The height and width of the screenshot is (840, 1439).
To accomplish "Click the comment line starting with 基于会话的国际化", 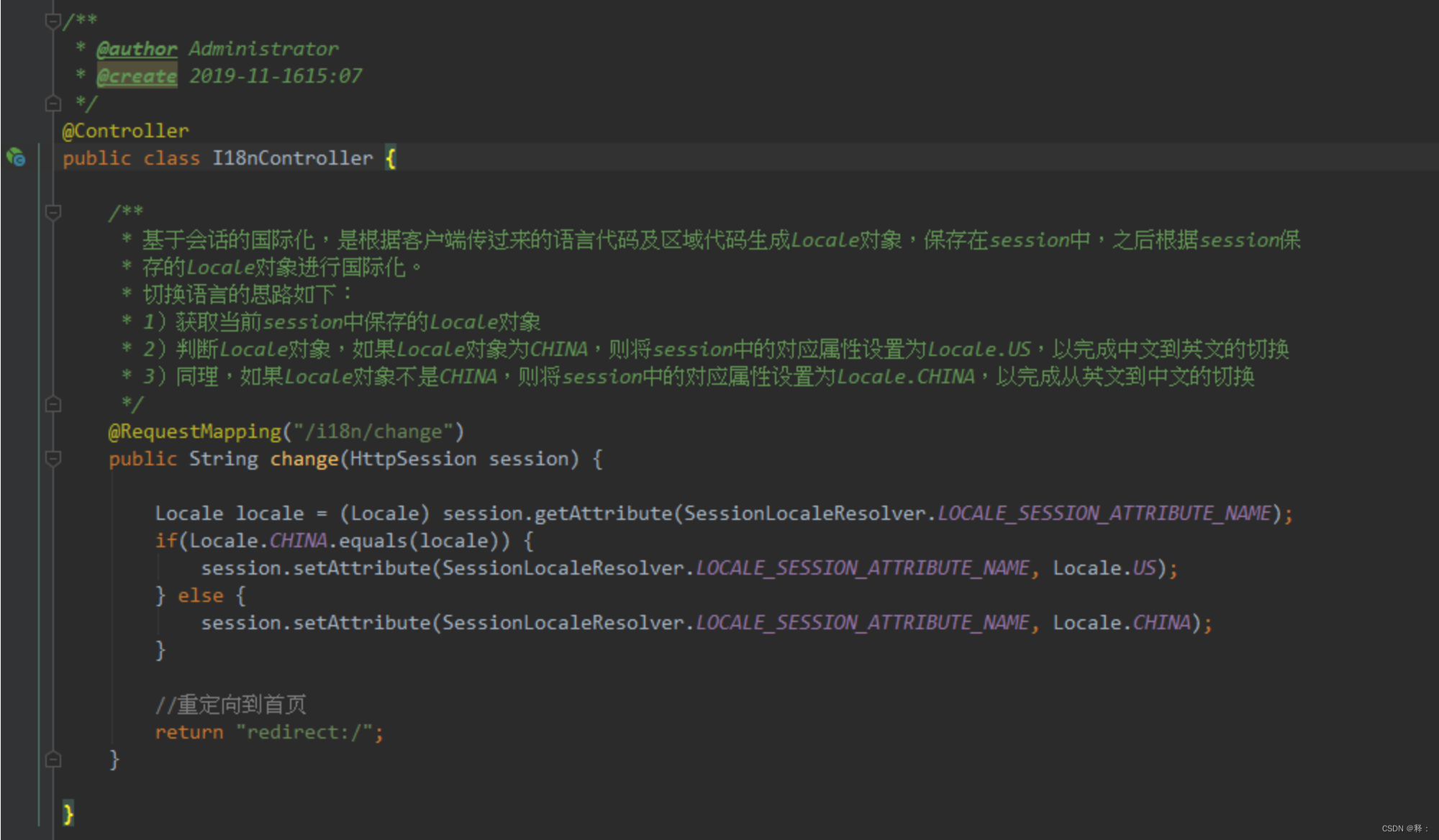I will pos(721,240).
